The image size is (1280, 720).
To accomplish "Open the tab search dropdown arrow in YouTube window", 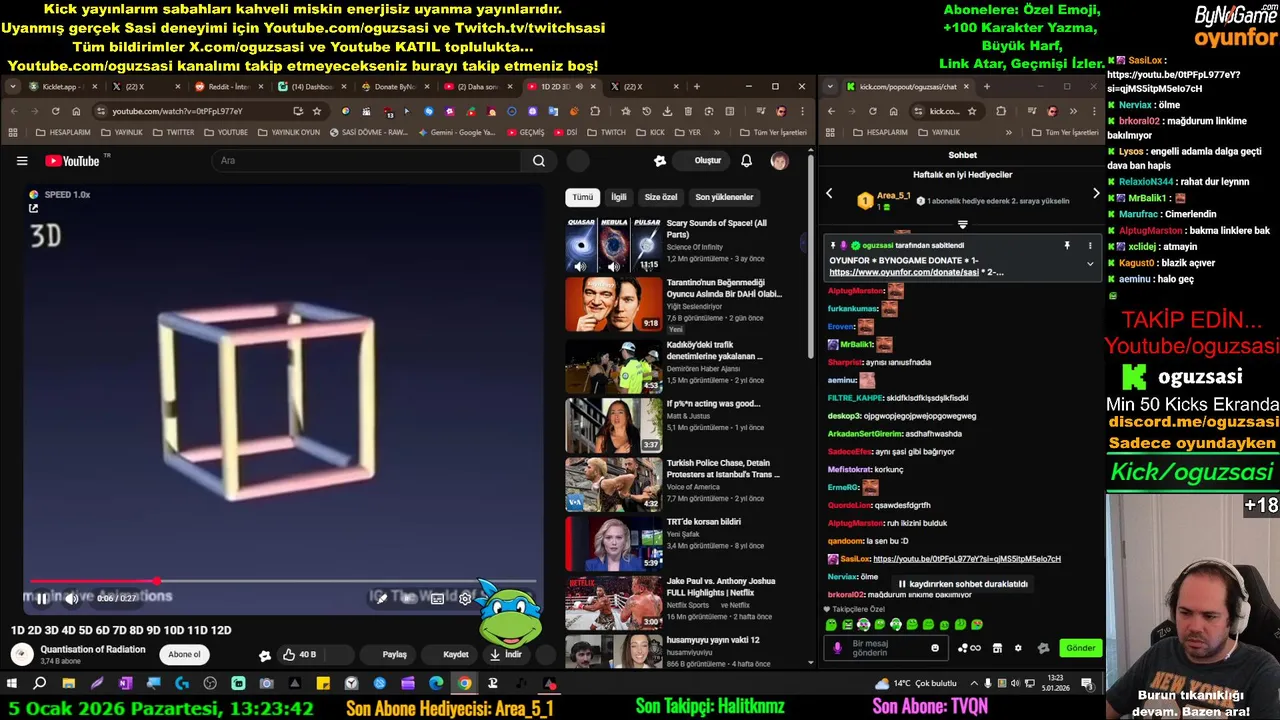I will click(x=13, y=87).
